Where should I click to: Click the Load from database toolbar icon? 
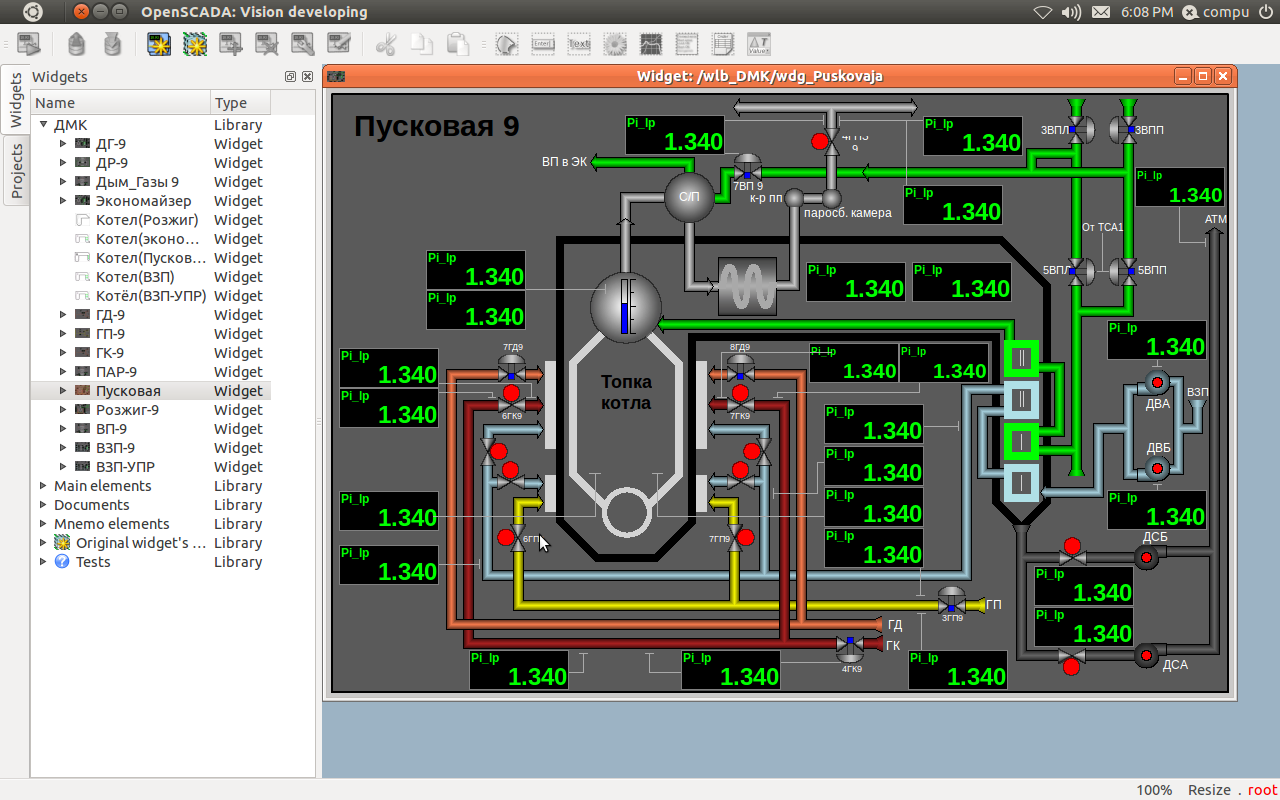point(77,44)
